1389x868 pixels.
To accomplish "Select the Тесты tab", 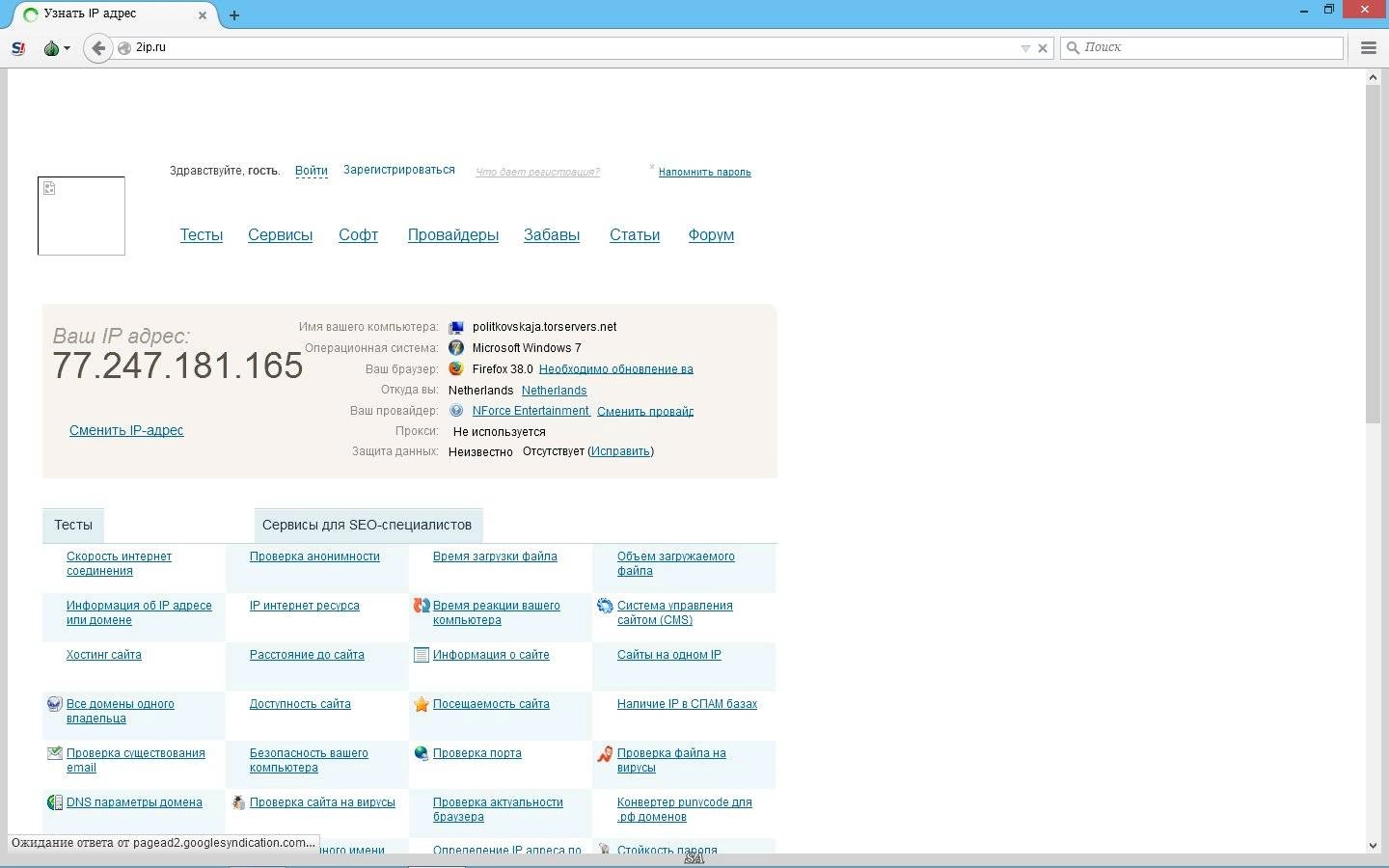I will coord(73,525).
